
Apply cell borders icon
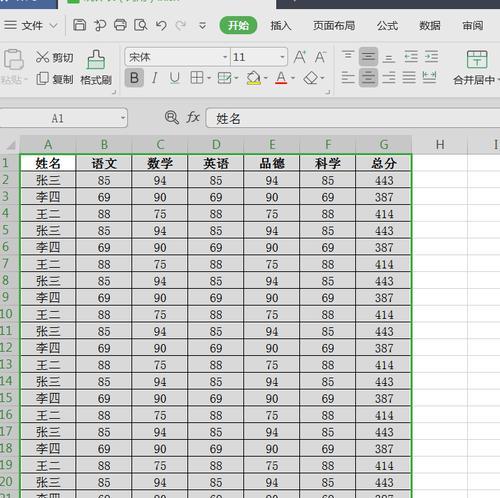(x=197, y=78)
